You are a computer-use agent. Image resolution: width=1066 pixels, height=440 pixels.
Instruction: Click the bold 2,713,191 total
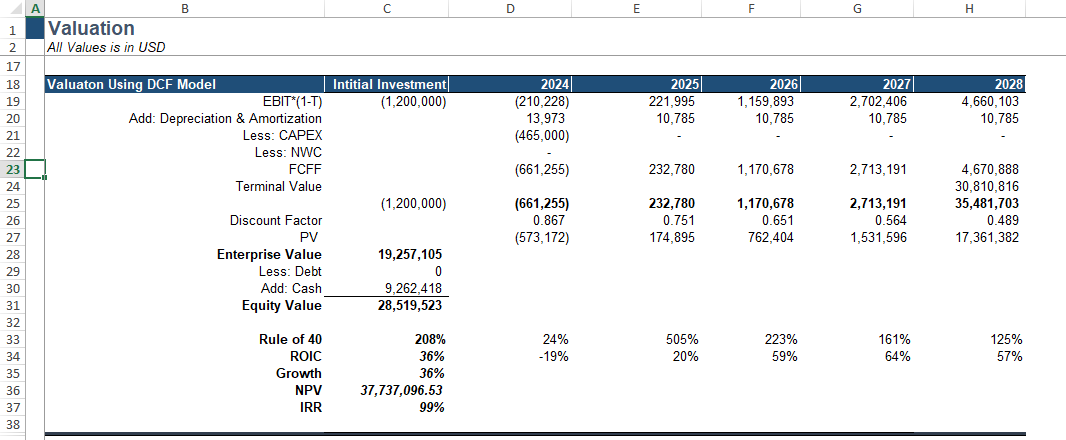(878, 203)
